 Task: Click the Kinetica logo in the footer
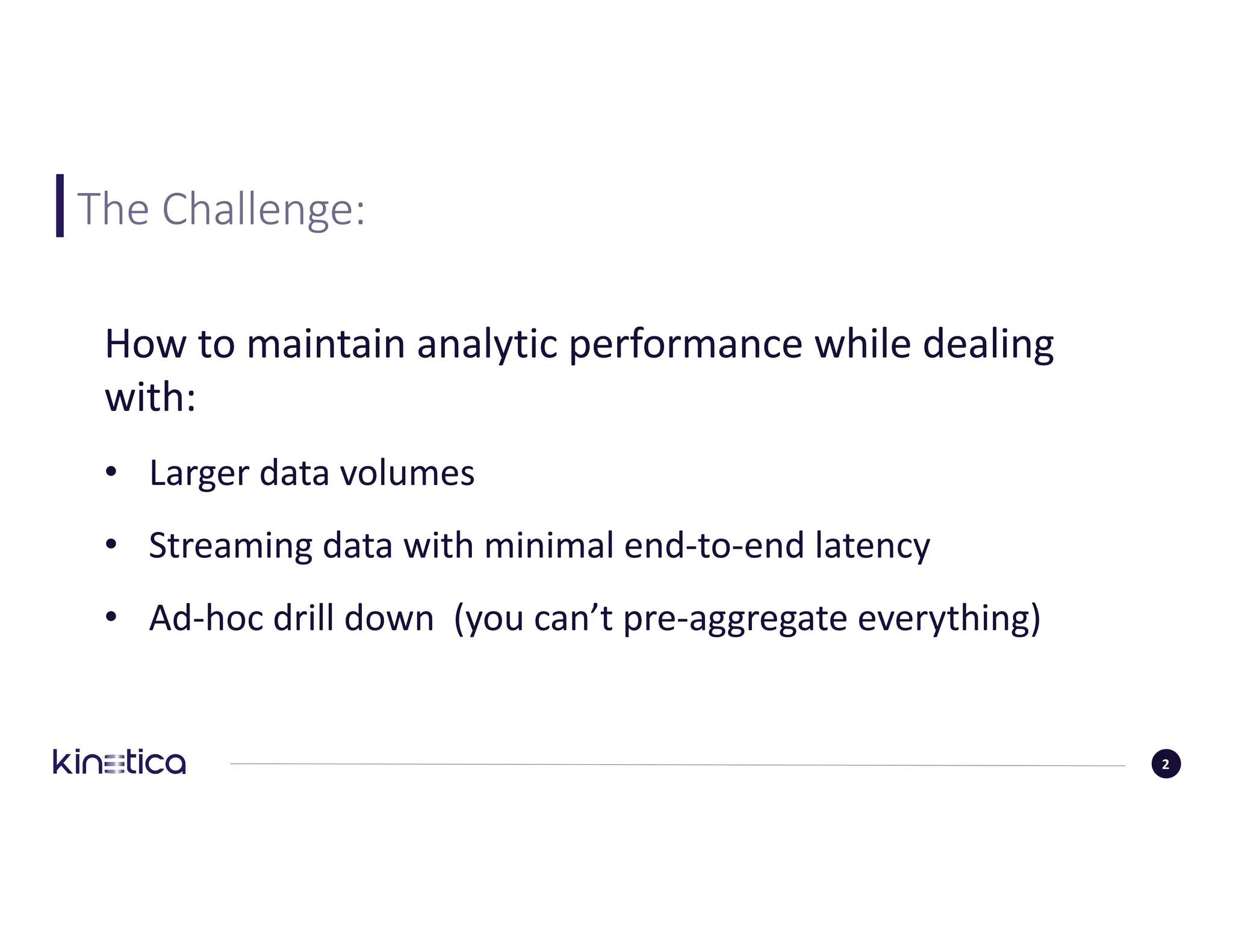(119, 762)
